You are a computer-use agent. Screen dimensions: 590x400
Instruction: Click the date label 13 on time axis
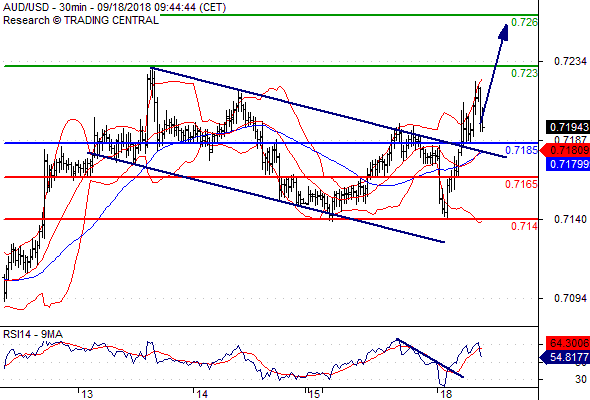click(x=87, y=394)
